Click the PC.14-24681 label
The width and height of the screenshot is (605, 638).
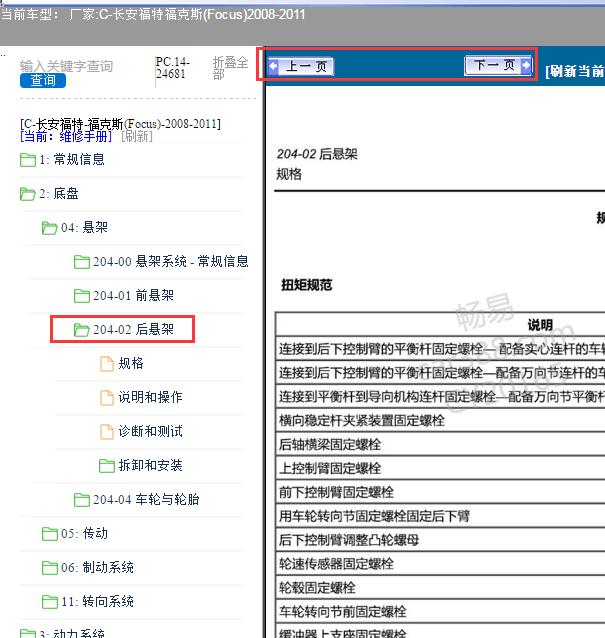coord(173,68)
